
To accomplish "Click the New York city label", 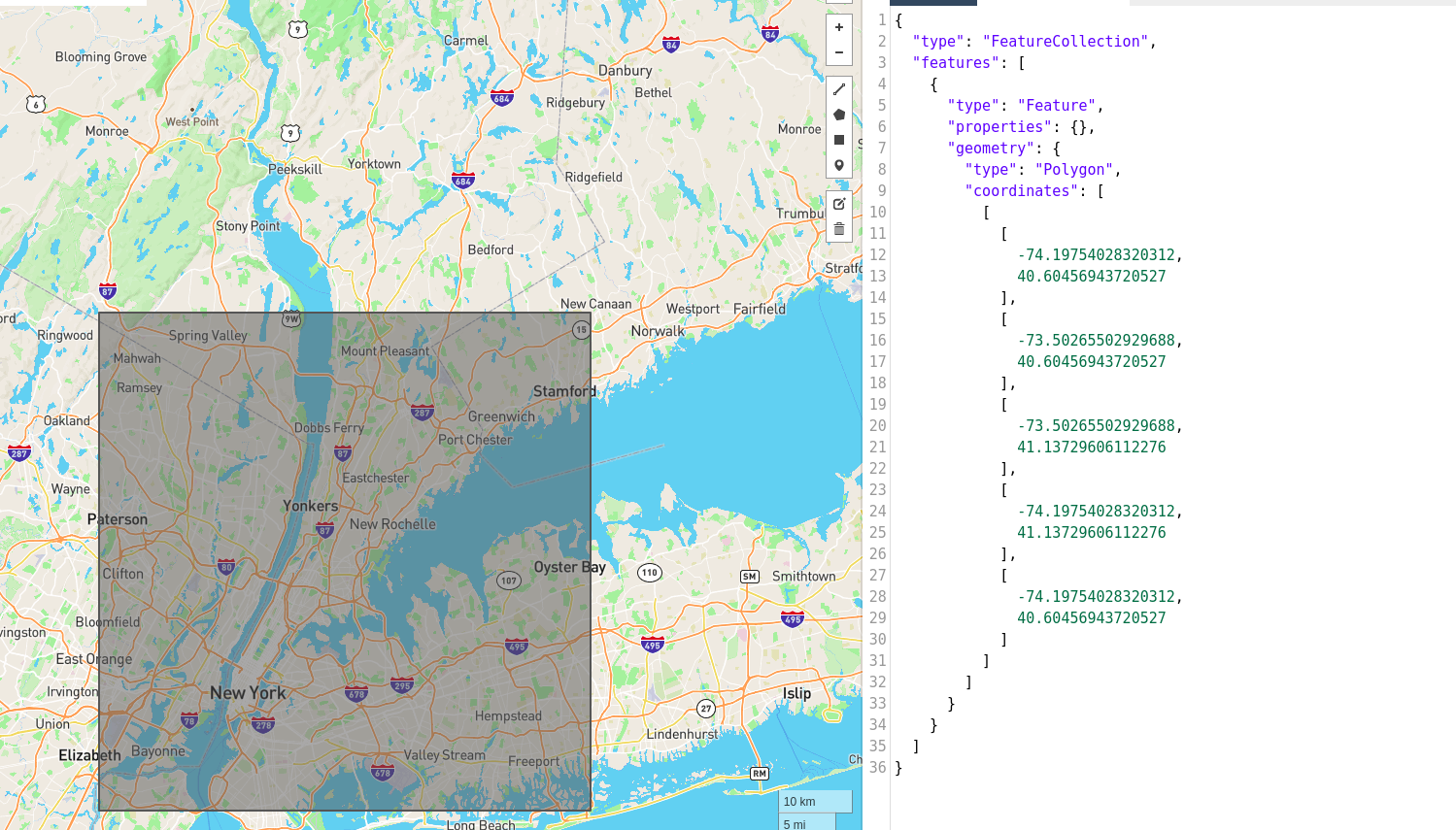I will pos(248,693).
